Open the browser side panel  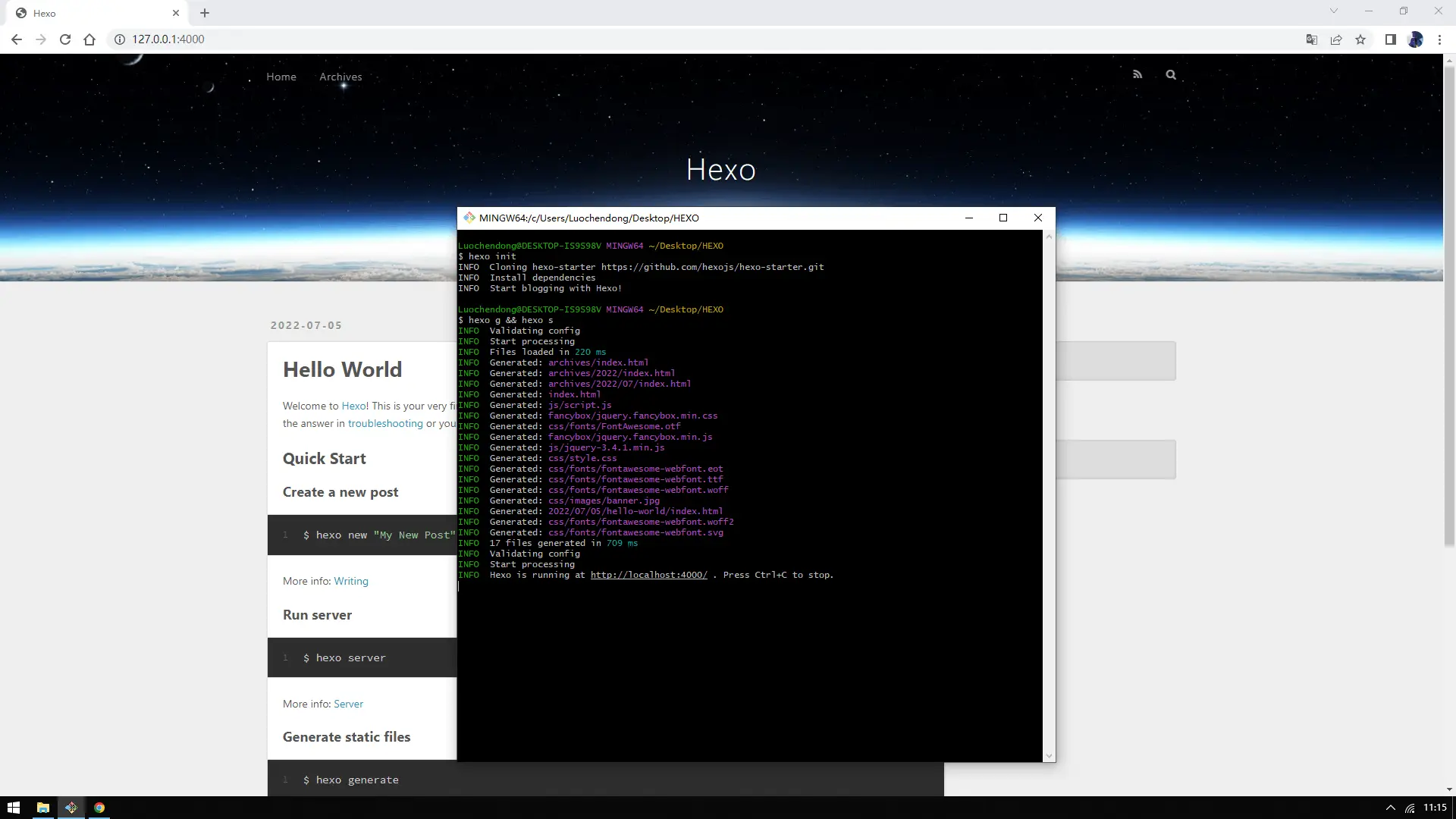(1391, 39)
